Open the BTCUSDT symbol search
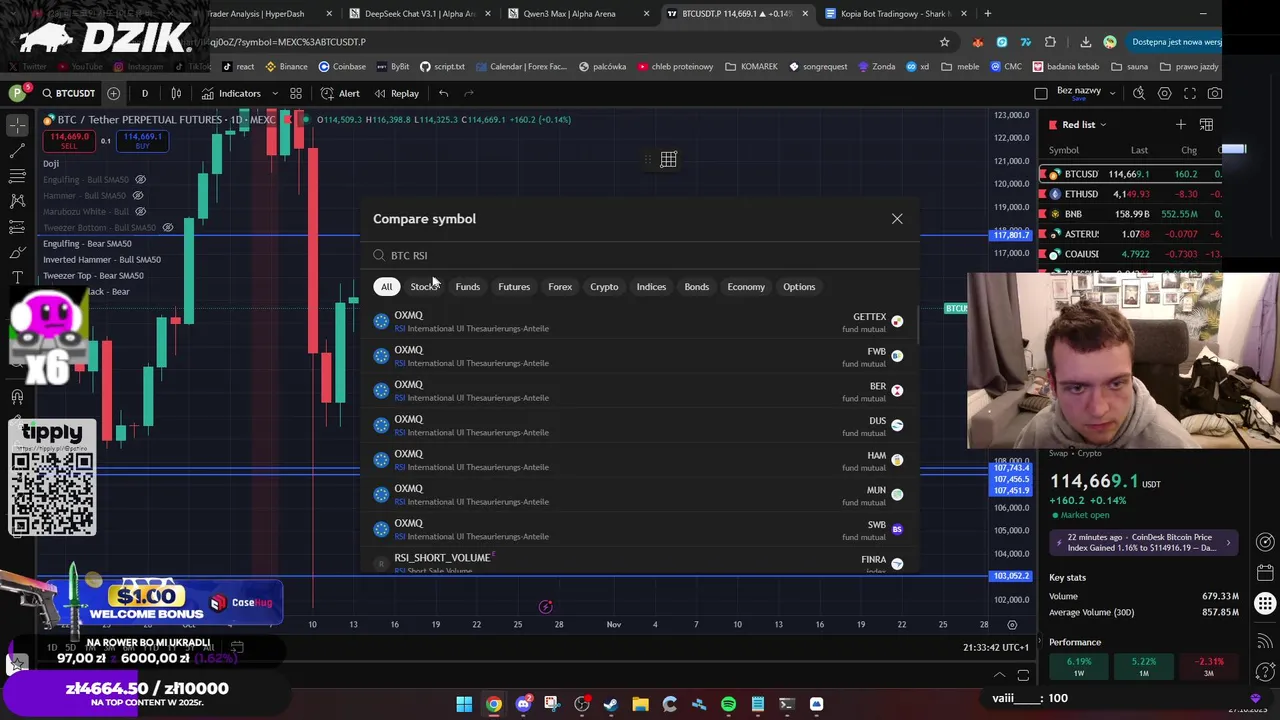This screenshot has width=1280, height=720. (x=67, y=93)
